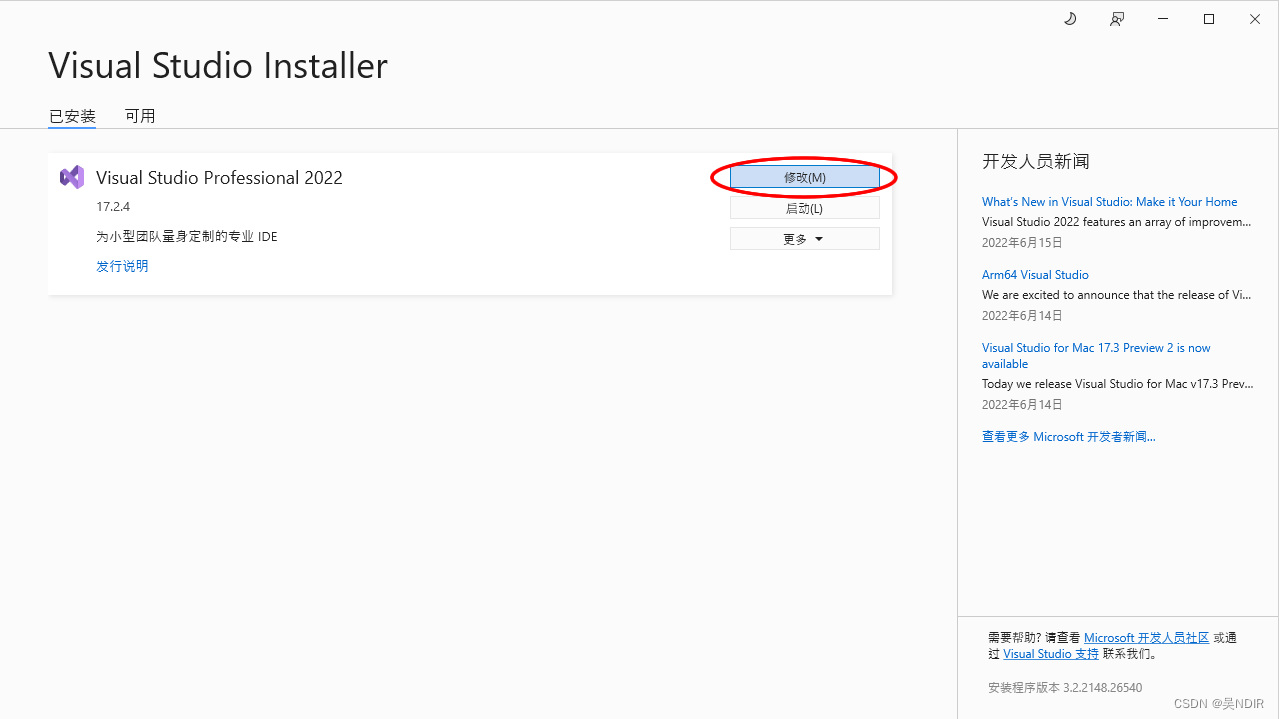Click the Visual Studio purple logo icon

[x=72, y=177]
